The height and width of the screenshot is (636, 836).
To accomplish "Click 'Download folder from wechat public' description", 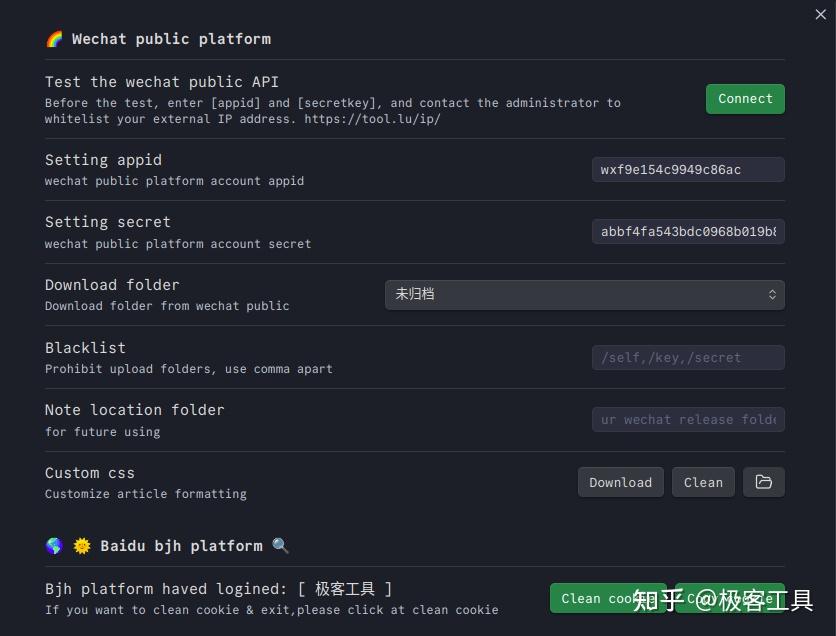I will point(167,306).
